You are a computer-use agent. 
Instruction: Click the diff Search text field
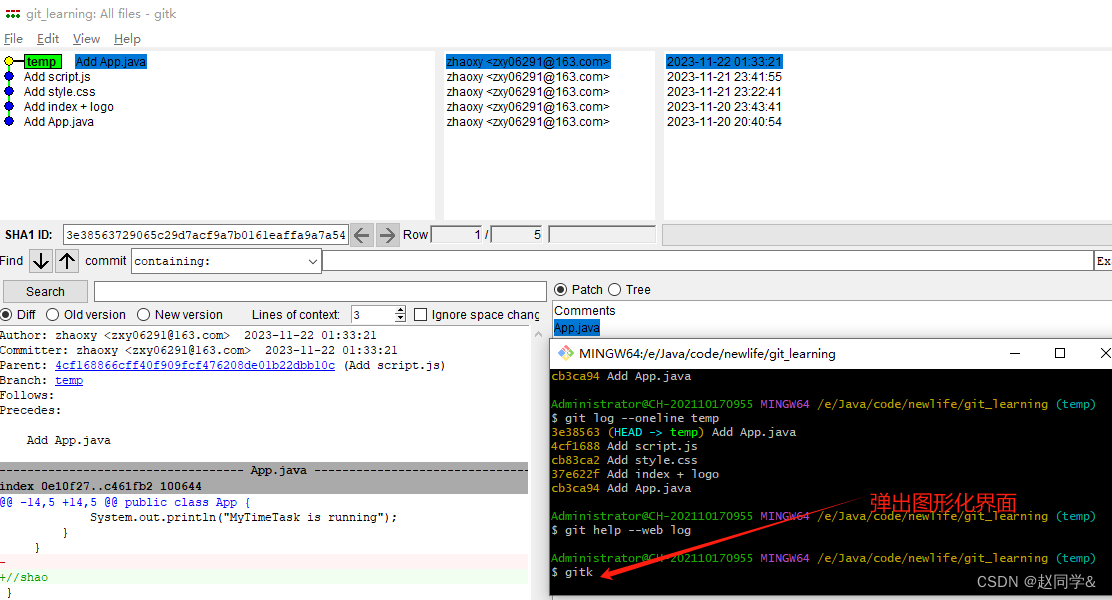320,291
